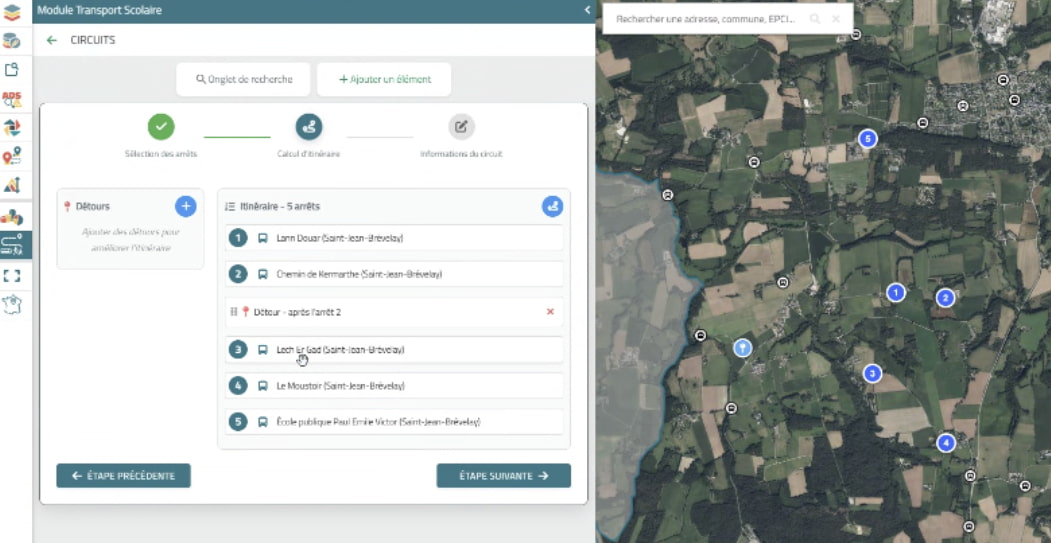The image size is (1051, 543).
Task: Remove the detour after stop 2
Action: 550,312
